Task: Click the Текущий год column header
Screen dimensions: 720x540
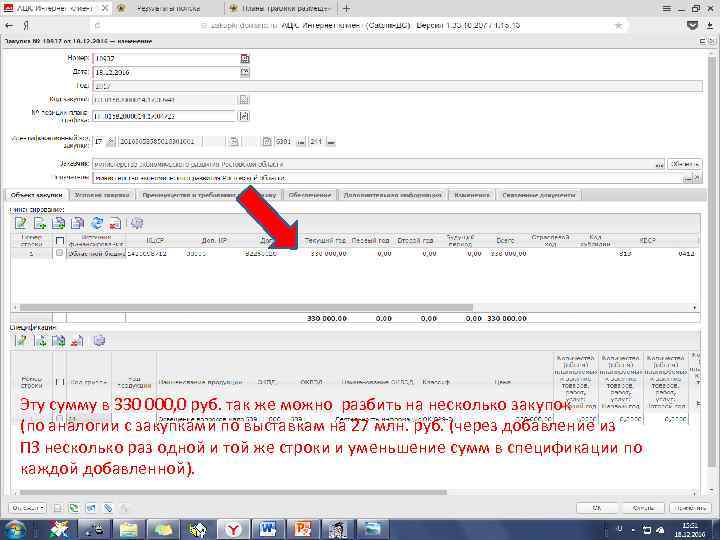Action: pyautogui.click(x=325, y=241)
